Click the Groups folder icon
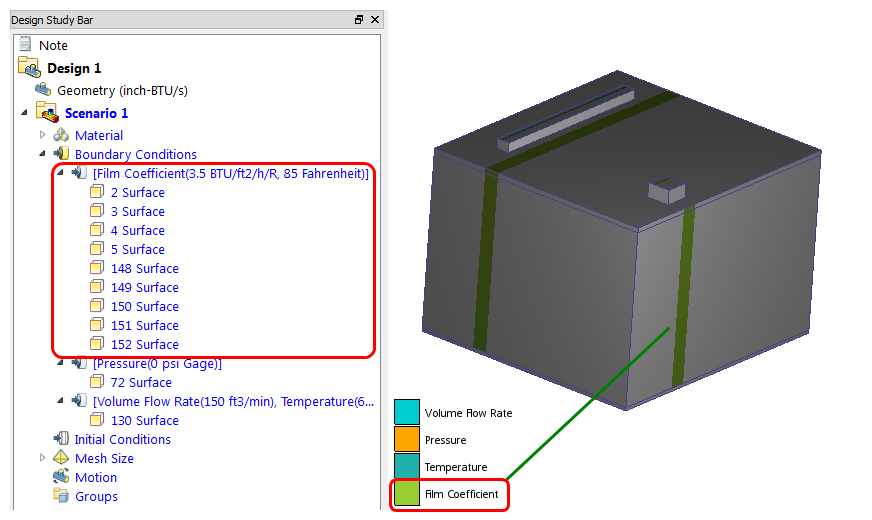Viewport: 872px width, 520px height. tap(61, 495)
